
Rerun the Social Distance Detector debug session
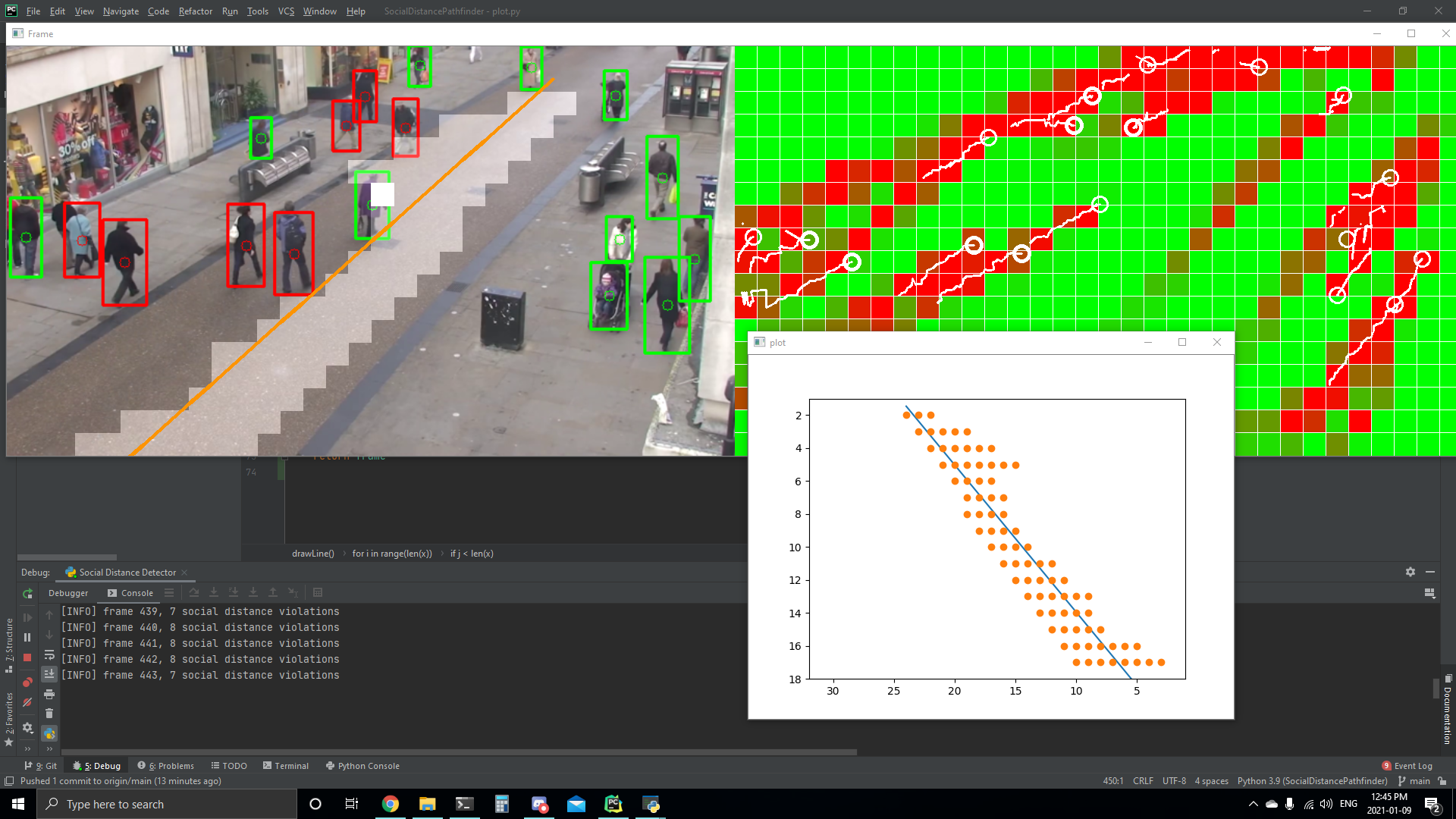[x=27, y=594]
